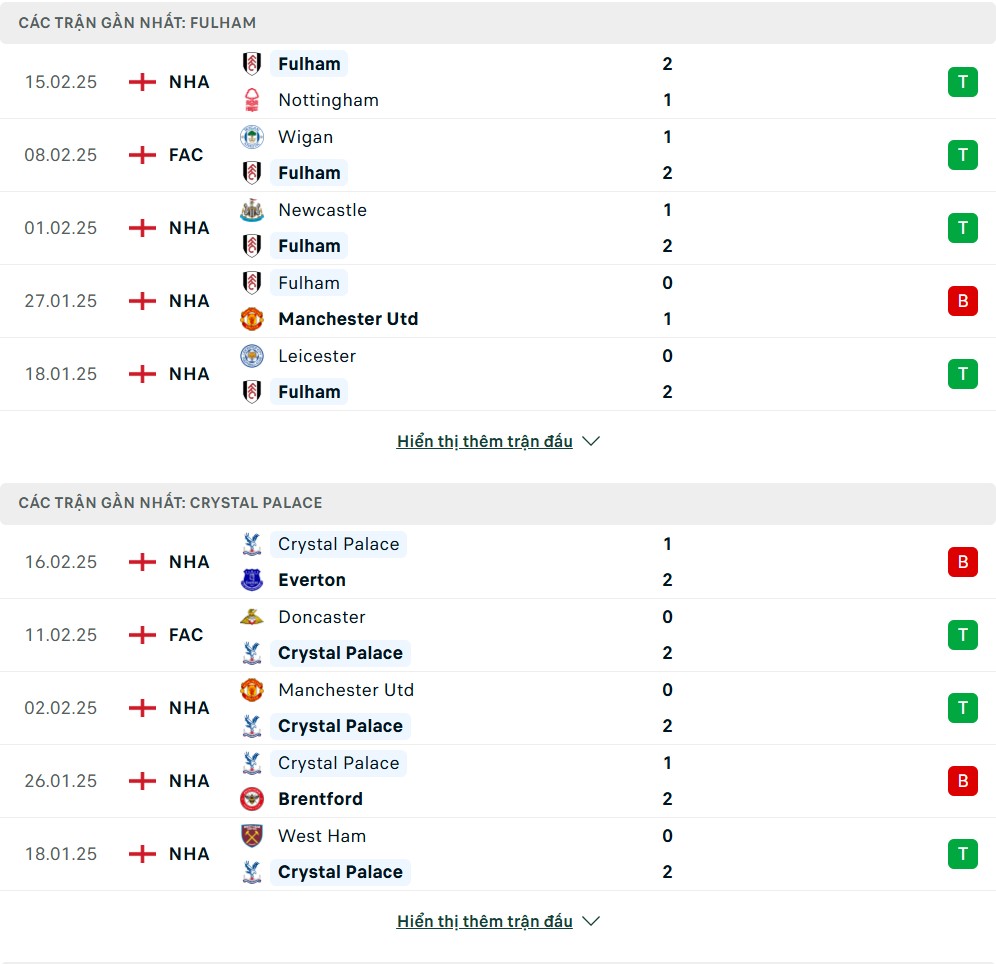Select the Newcastle team name
The image size is (996, 964).
click(x=322, y=210)
